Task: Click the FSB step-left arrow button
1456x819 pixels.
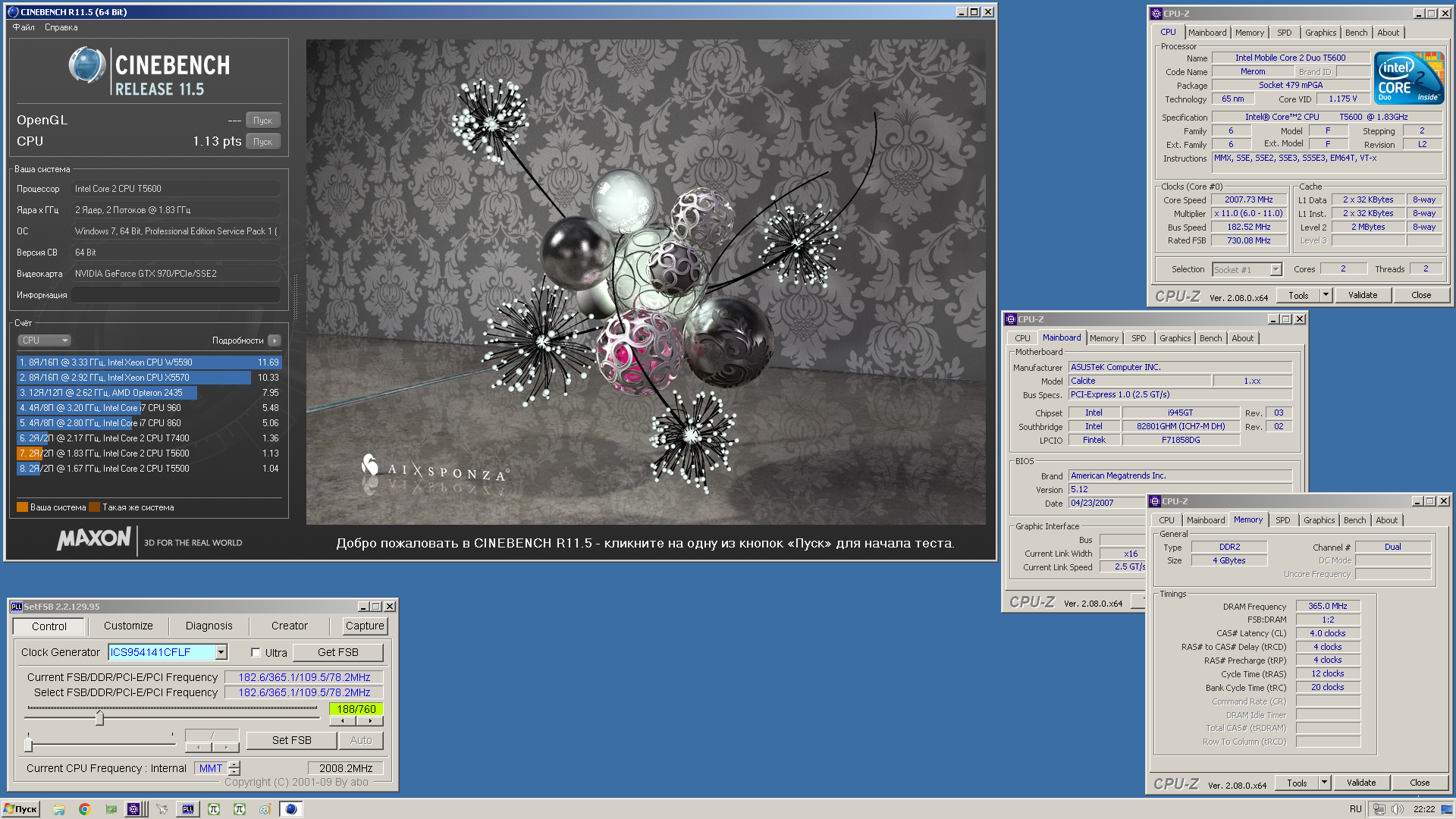Action: tap(343, 721)
